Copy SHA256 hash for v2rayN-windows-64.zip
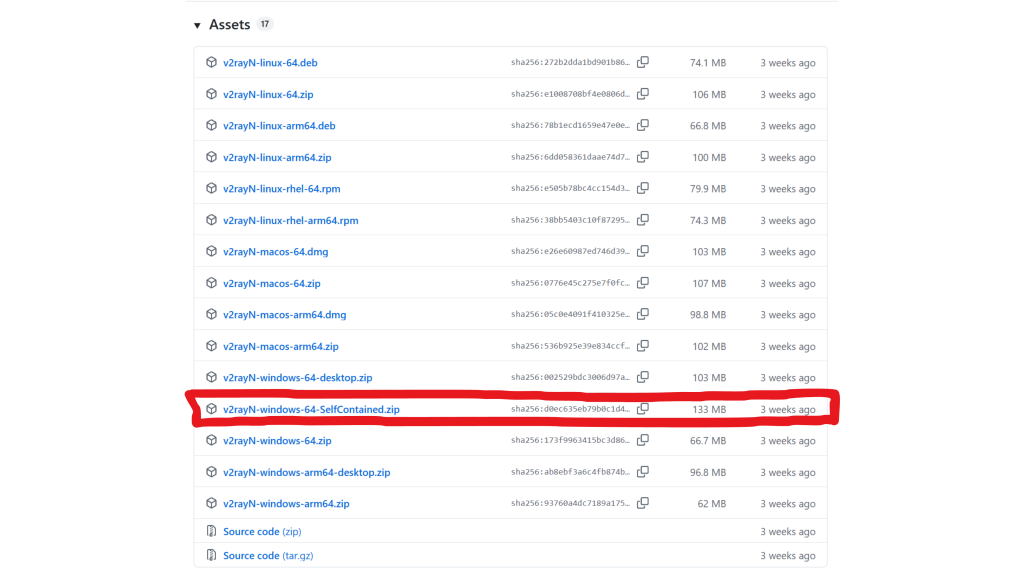This screenshot has height=576, width=1024. click(x=643, y=440)
